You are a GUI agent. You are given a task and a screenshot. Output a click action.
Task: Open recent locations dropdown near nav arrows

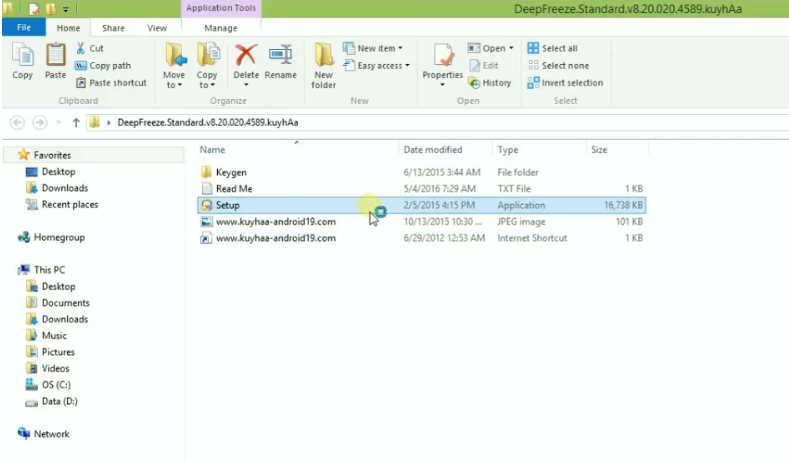(x=58, y=122)
